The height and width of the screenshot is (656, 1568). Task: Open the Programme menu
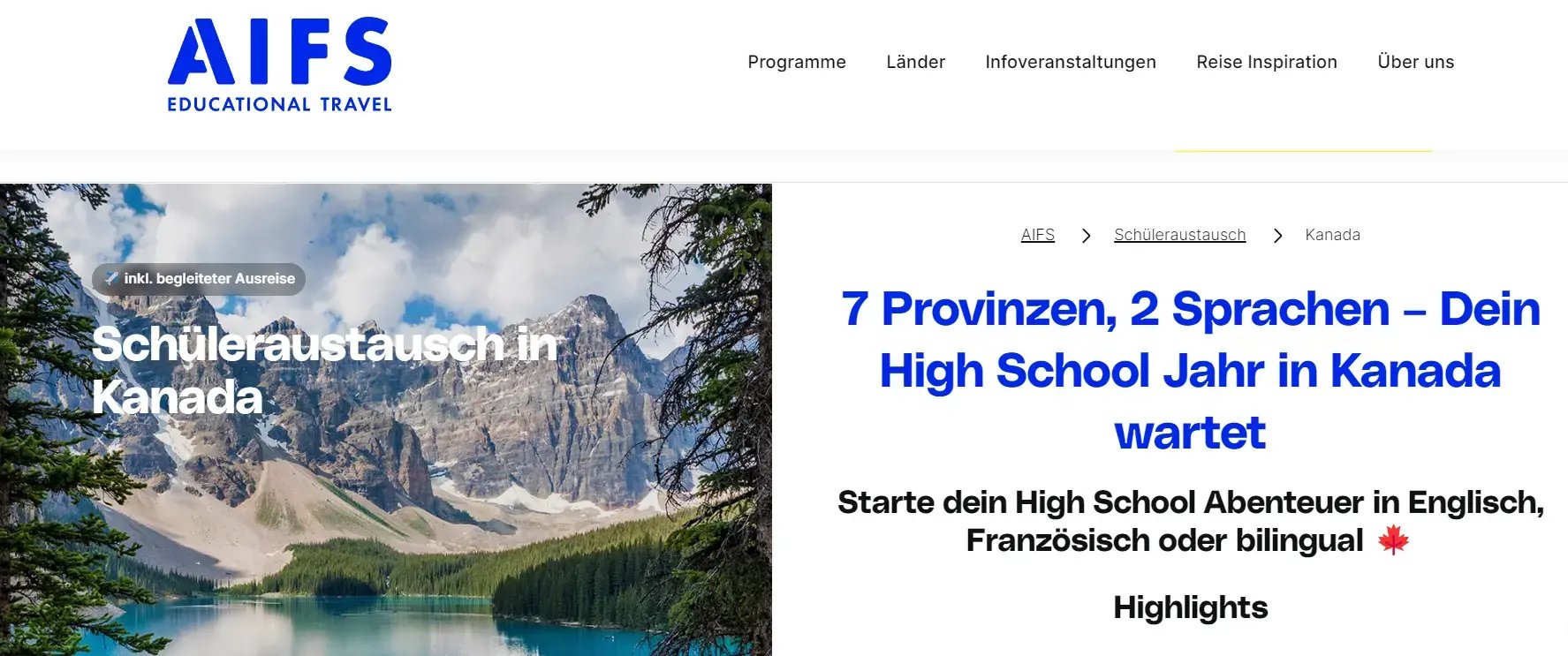pyautogui.click(x=797, y=62)
